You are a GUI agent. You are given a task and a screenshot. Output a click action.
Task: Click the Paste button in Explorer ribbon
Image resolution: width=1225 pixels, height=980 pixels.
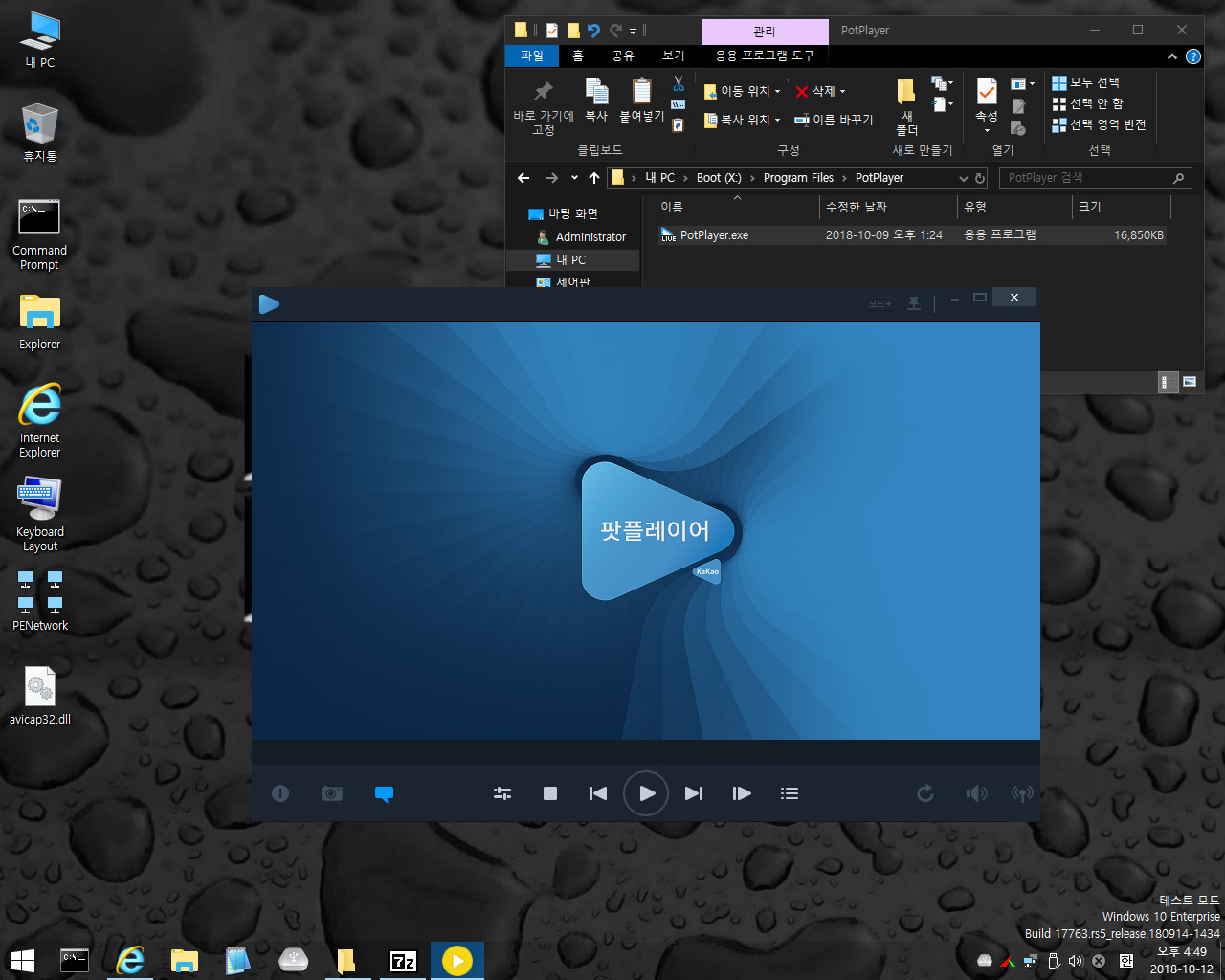click(x=641, y=100)
